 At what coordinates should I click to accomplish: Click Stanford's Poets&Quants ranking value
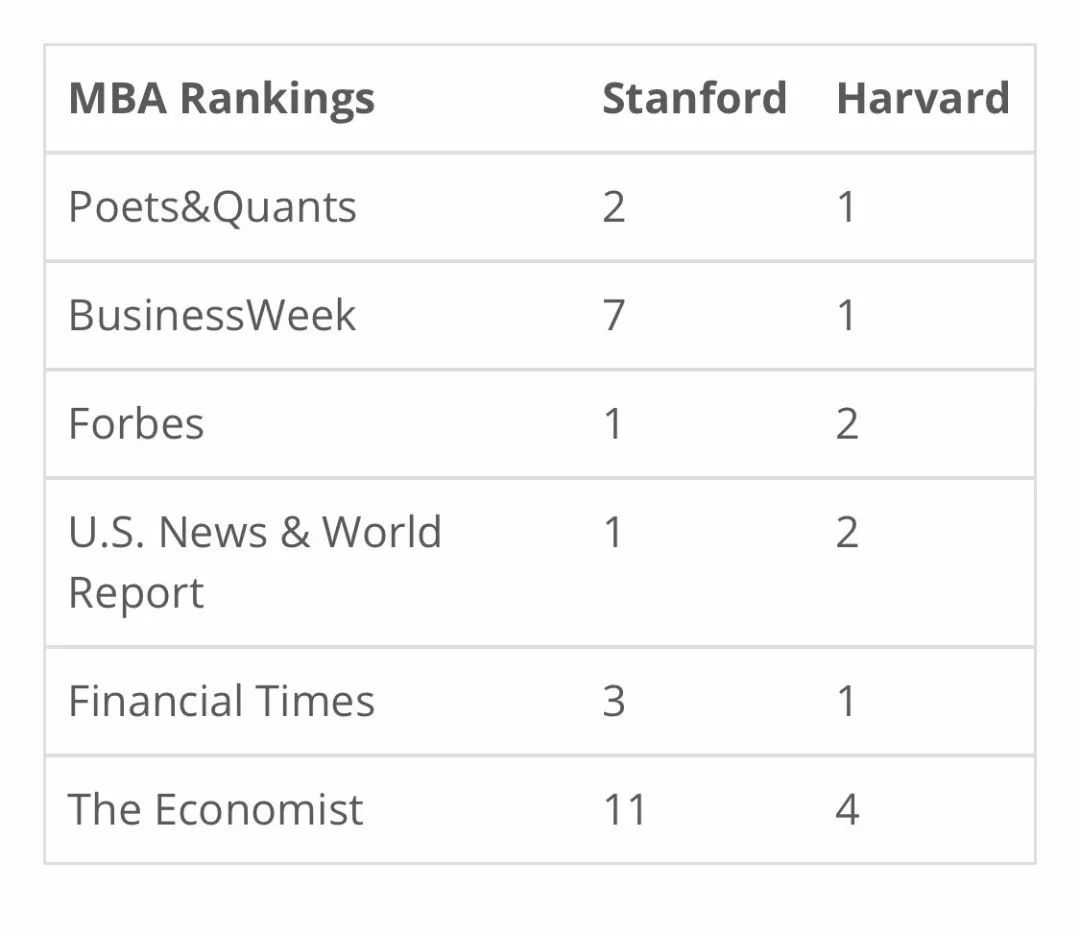[614, 207]
